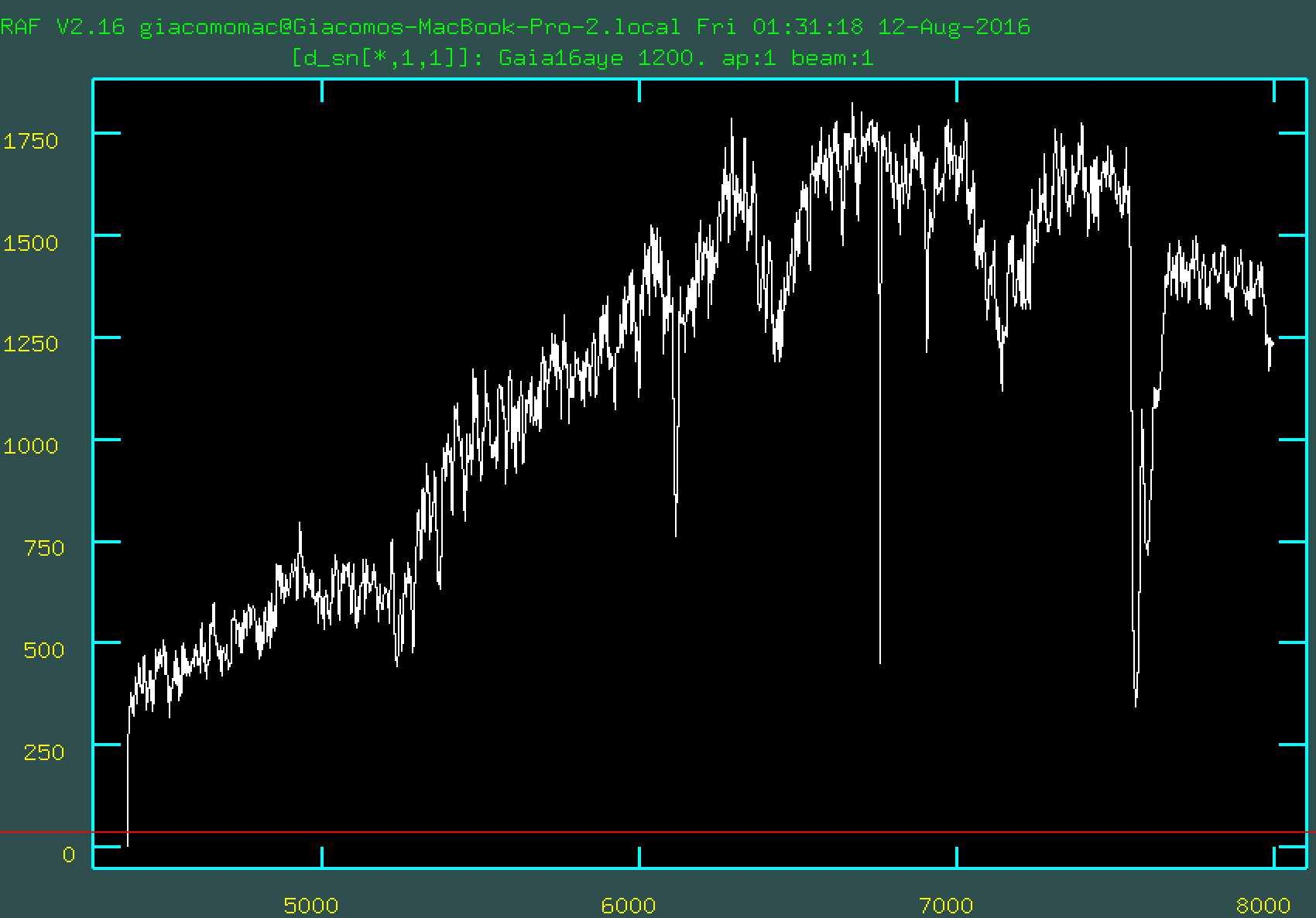The height and width of the screenshot is (918, 1316).
Task: Click the y-axis label 500
Action: (44, 649)
